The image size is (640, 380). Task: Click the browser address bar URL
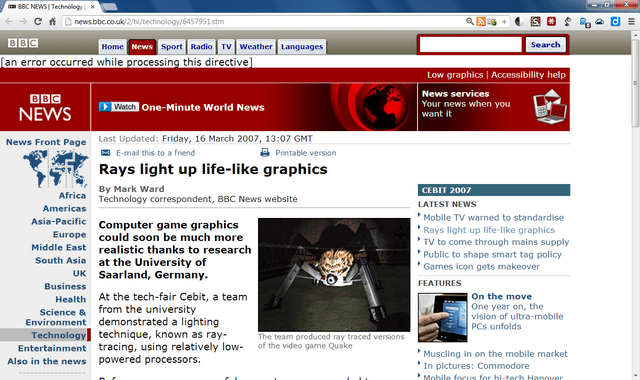click(149, 22)
